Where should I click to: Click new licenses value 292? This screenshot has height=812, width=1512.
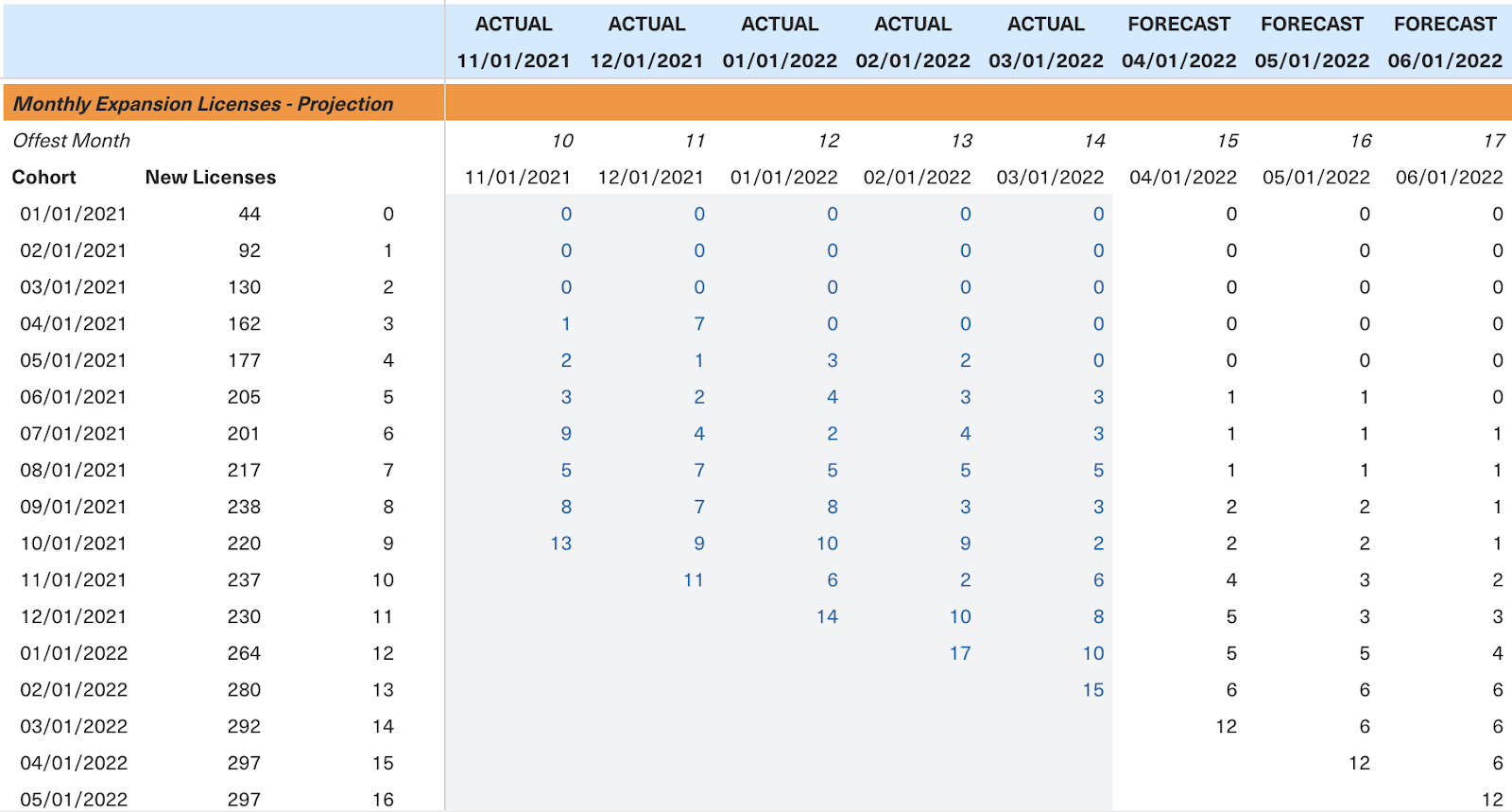pos(244,727)
